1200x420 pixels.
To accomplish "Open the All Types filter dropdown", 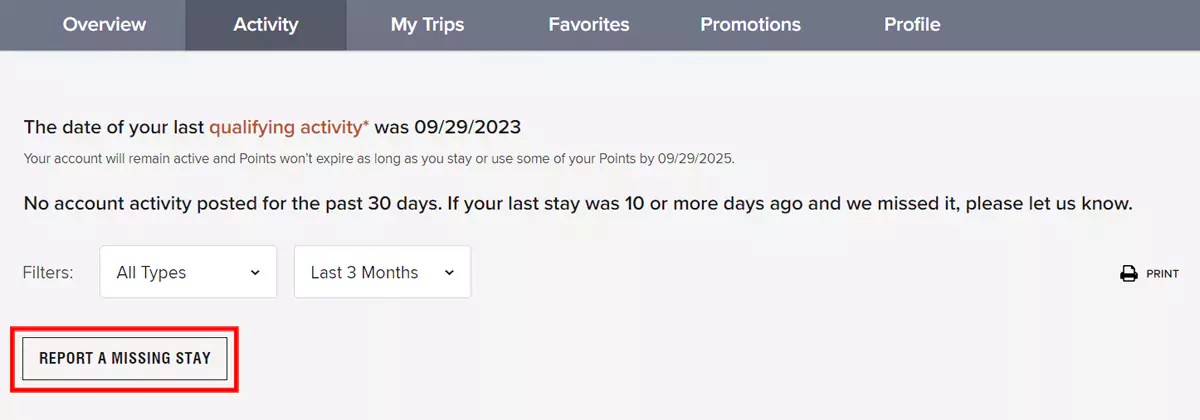I will 188,272.
